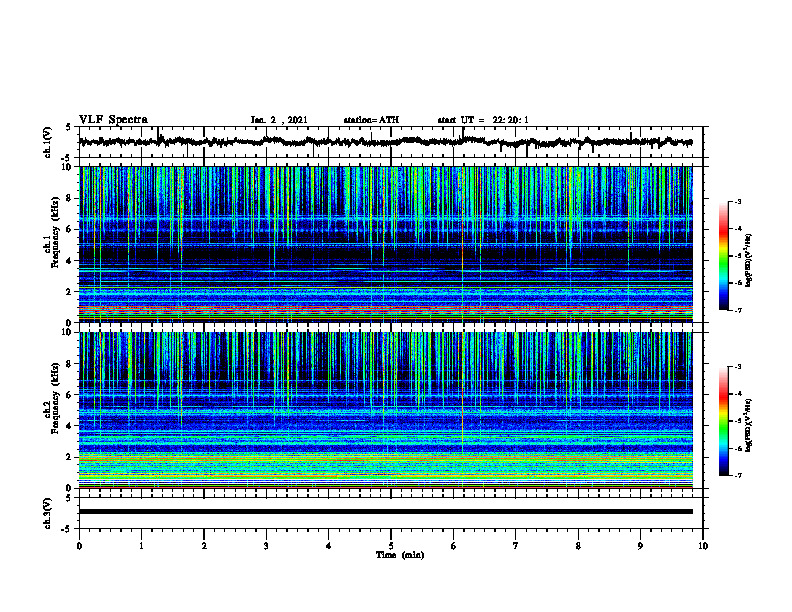This screenshot has height=612, width=792.
Task: Click the "-7" label on ch.1 colorbar
Action: click(x=737, y=310)
